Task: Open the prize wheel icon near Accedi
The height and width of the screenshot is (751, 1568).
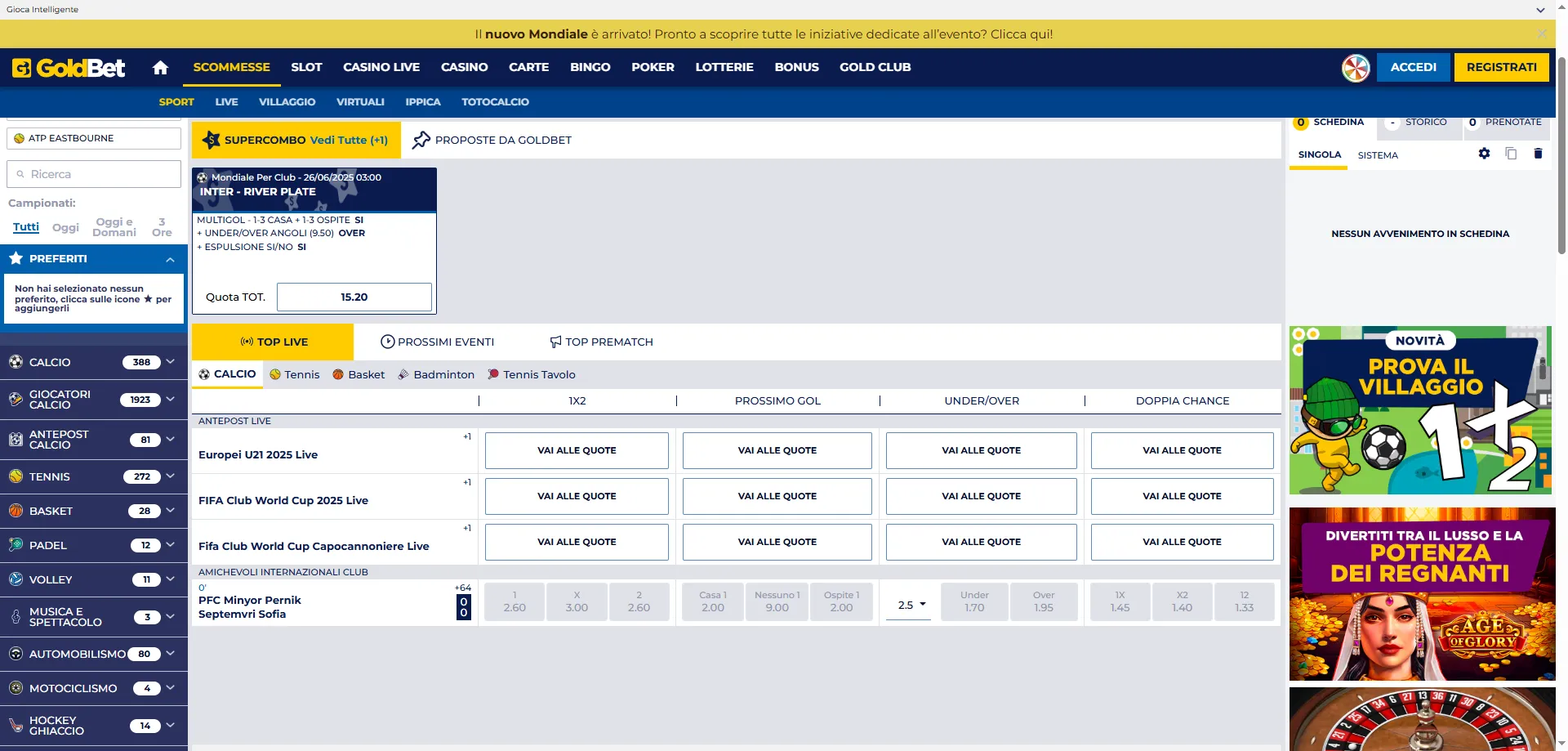Action: point(1356,68)
